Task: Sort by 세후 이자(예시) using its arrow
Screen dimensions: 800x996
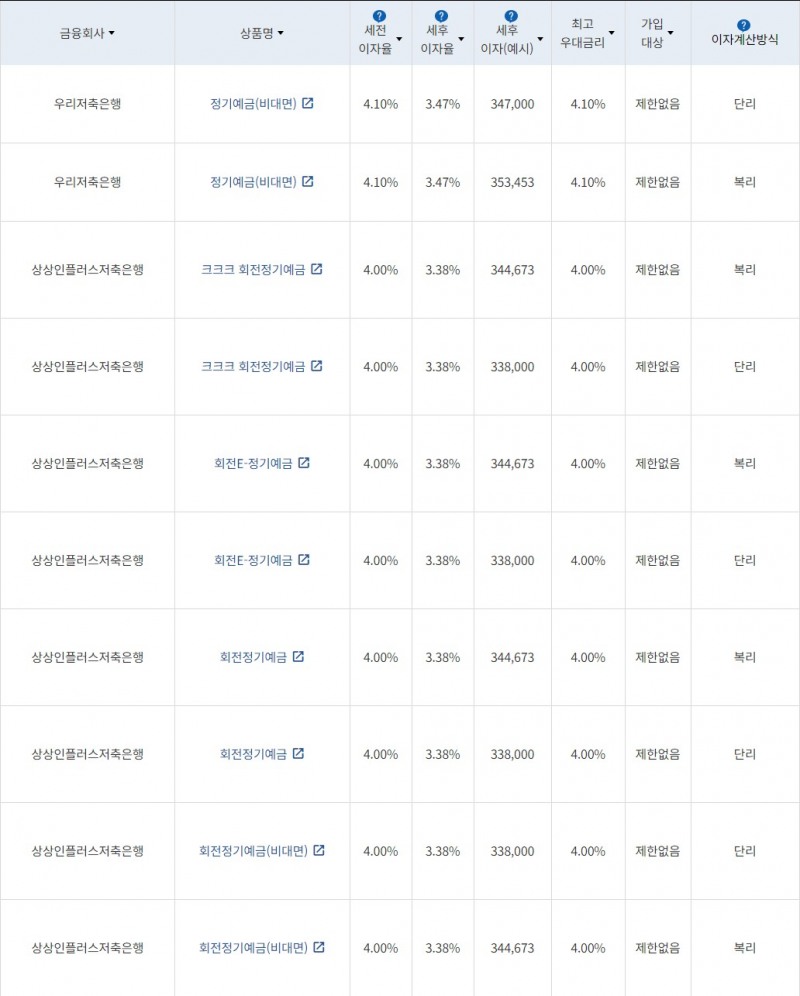Action: tap(540, 40)
